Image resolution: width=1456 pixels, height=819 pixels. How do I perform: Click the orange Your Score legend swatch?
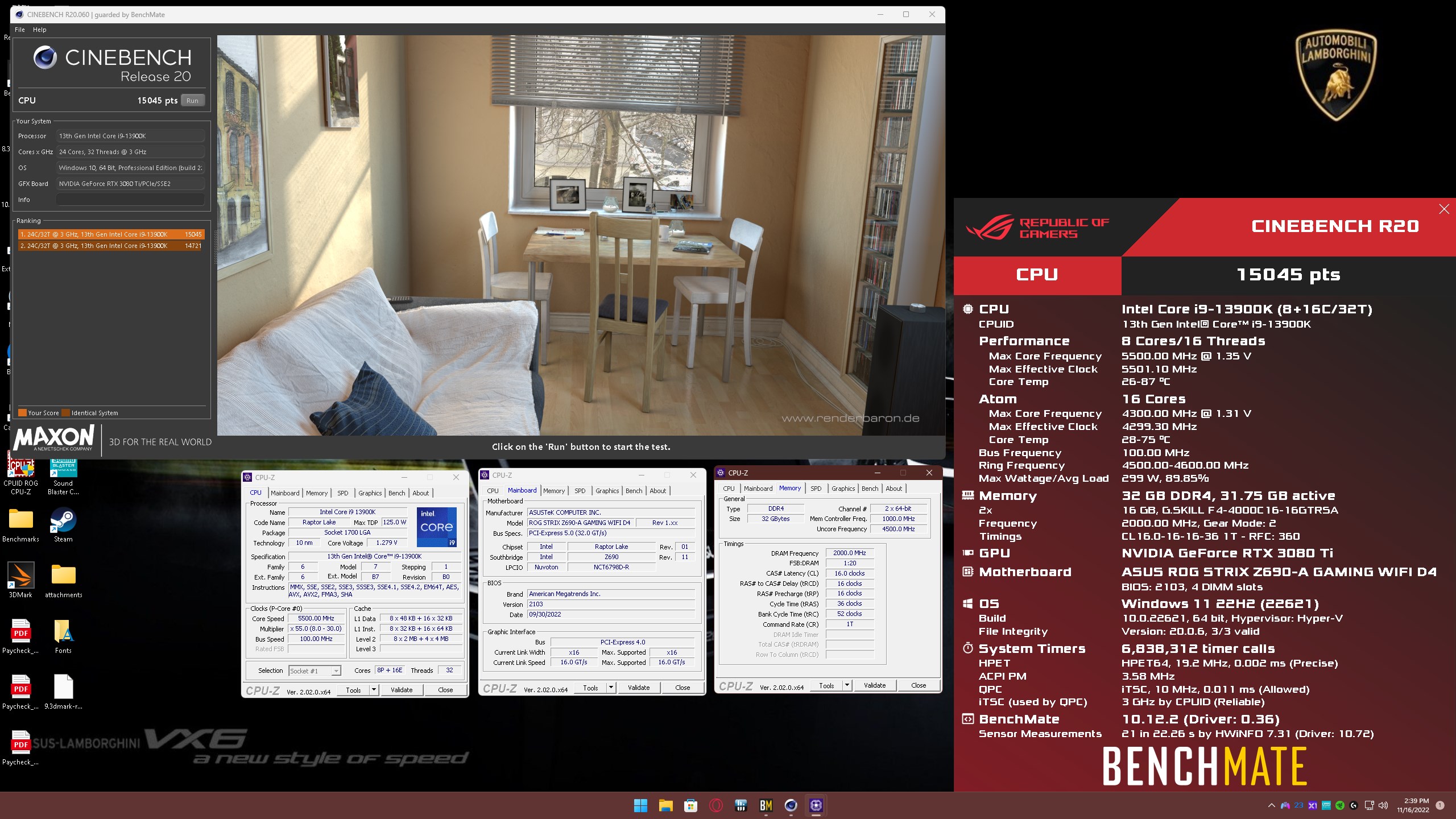point(22,413)
